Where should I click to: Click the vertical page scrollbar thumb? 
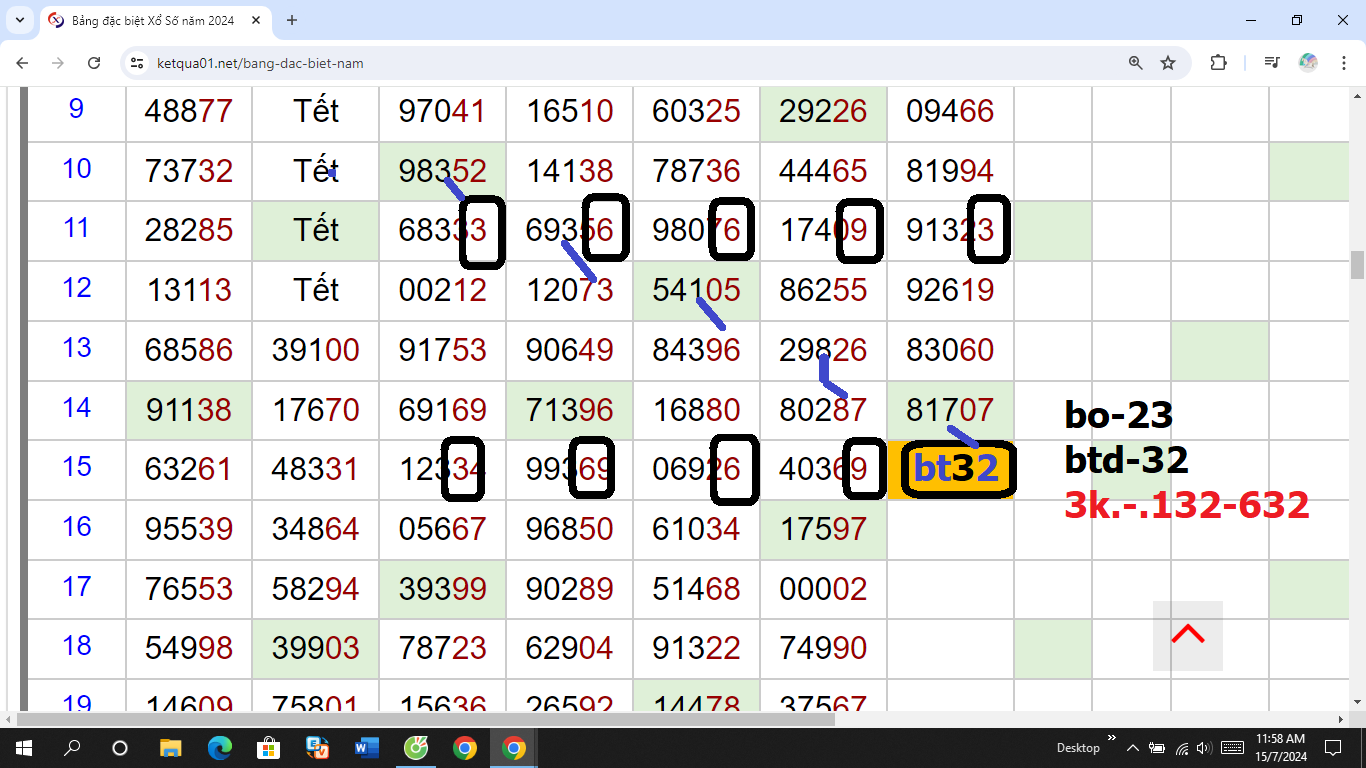point(1357,264)
